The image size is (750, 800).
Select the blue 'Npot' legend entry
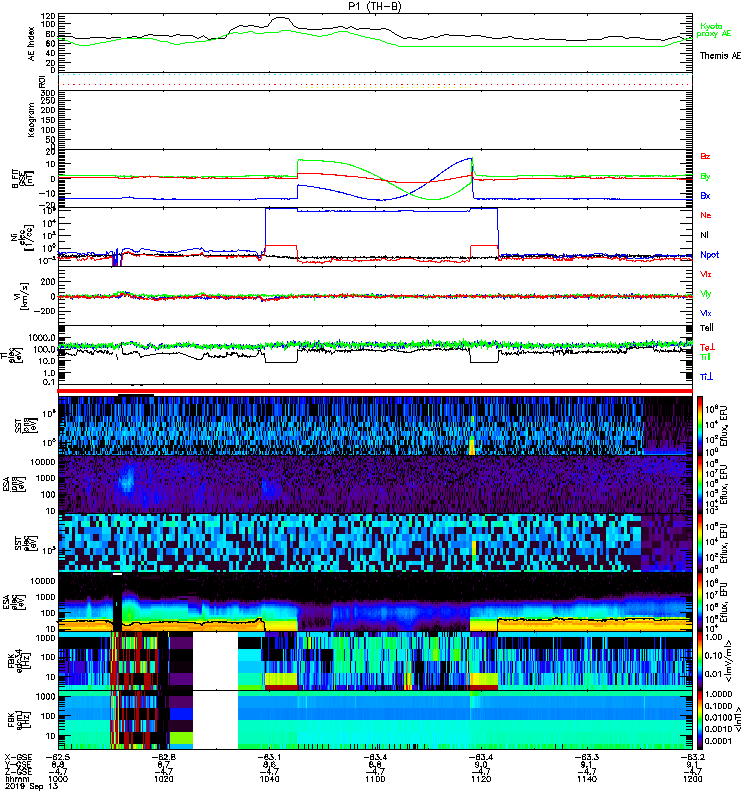pyautogui.click(x=709, y=255)
